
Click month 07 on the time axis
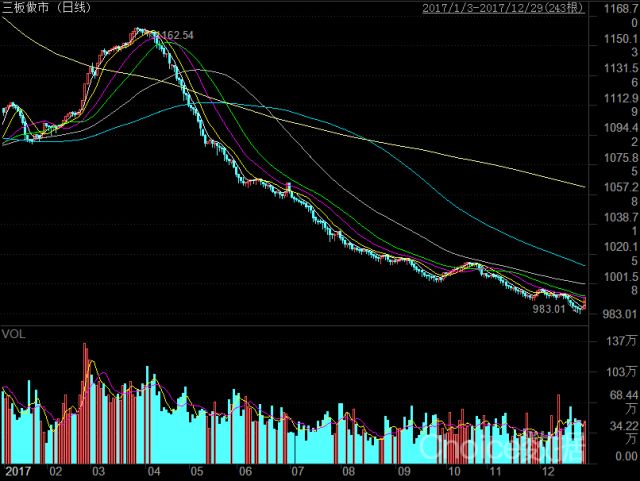coord(298,471)
